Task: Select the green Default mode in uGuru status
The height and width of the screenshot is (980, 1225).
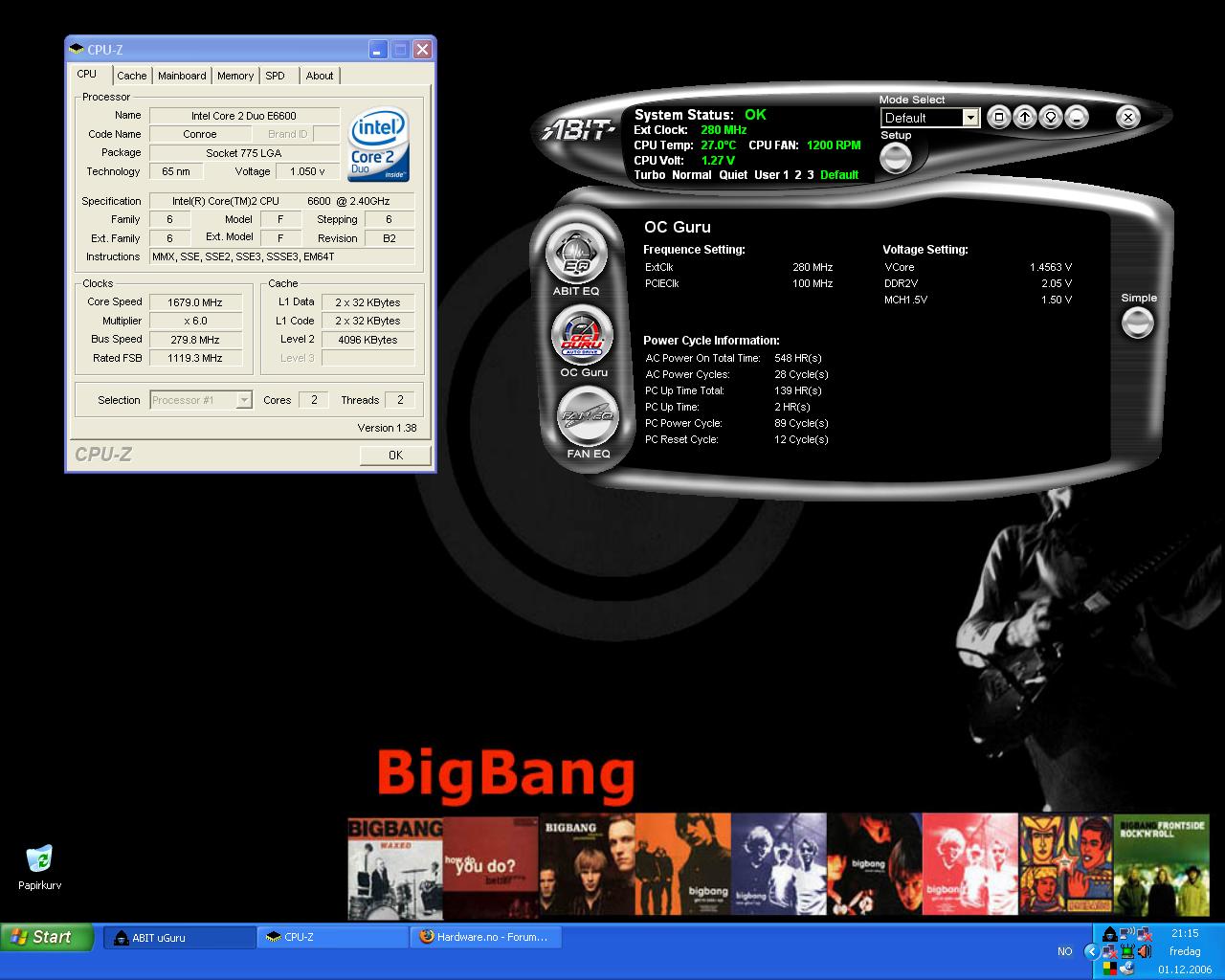Action: [x=839, y=175]
